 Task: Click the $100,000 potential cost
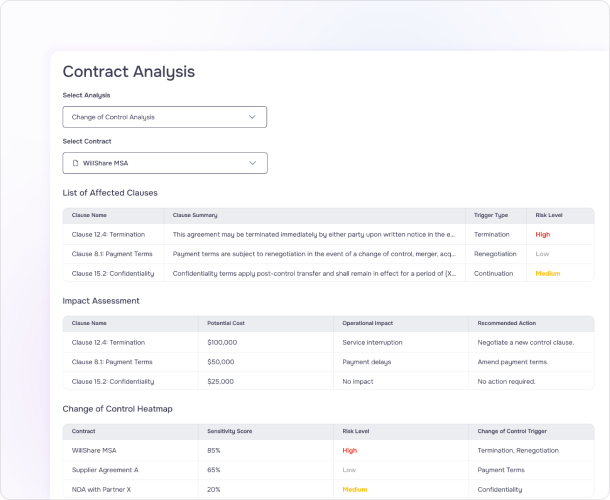click(222, 342)
